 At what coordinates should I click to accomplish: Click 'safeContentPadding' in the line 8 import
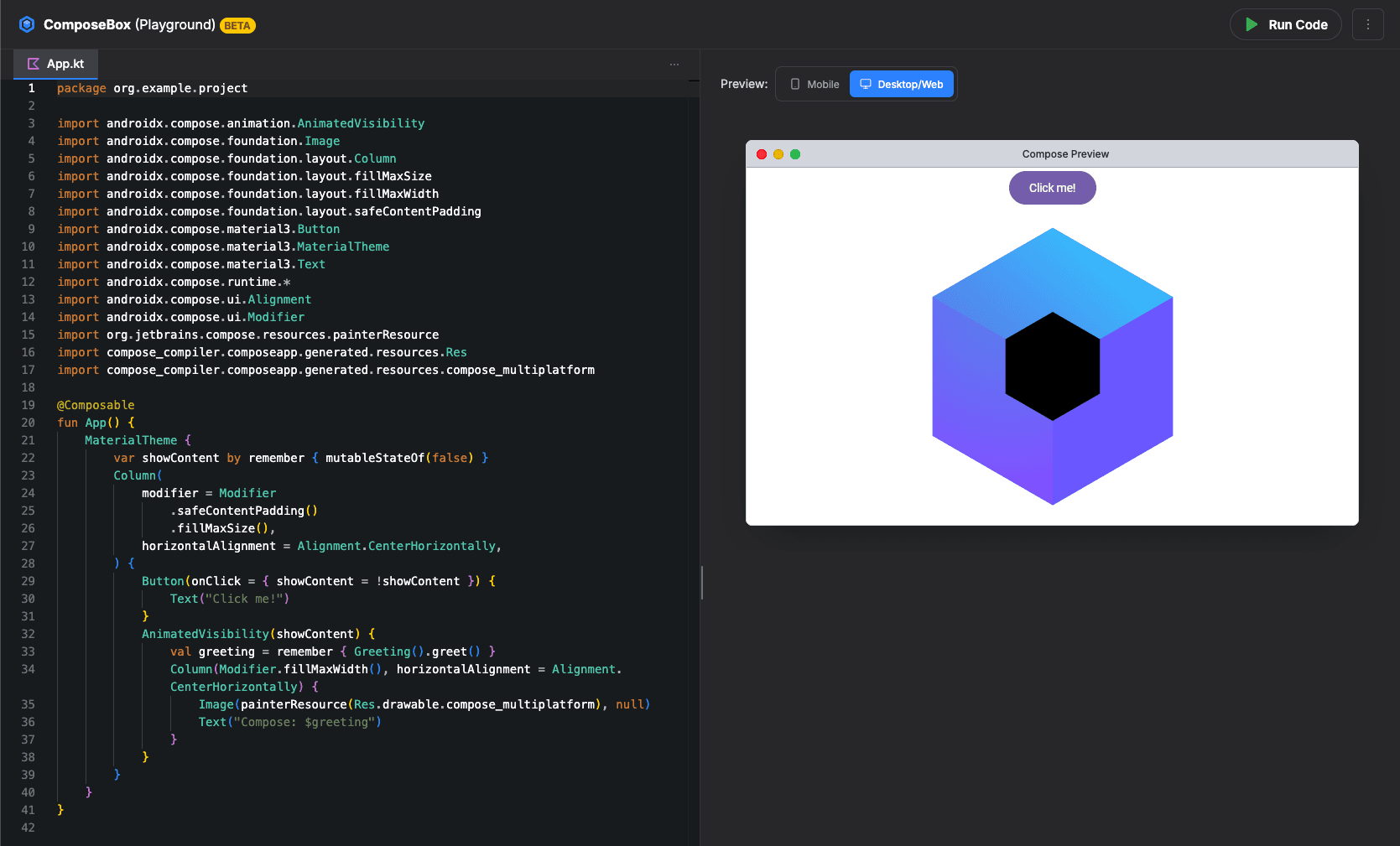pyautogui.click(x=418, y=211)
